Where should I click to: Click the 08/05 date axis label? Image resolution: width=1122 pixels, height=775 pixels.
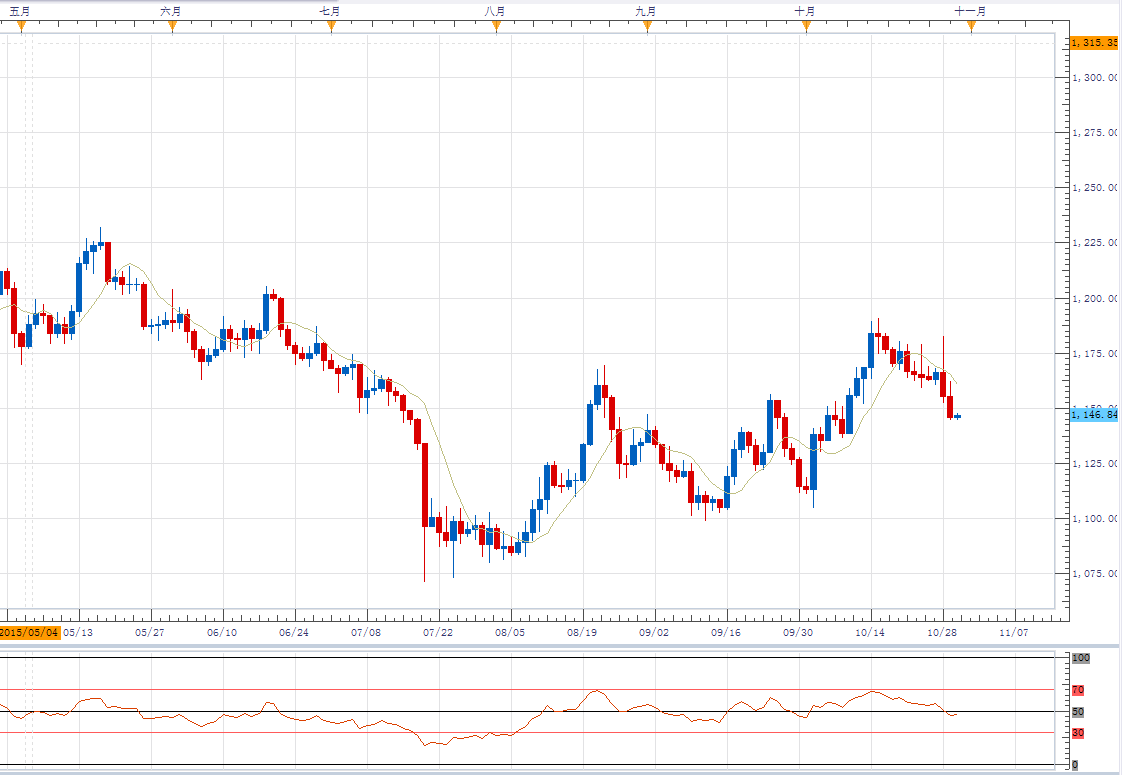click(x=510, y=633)
